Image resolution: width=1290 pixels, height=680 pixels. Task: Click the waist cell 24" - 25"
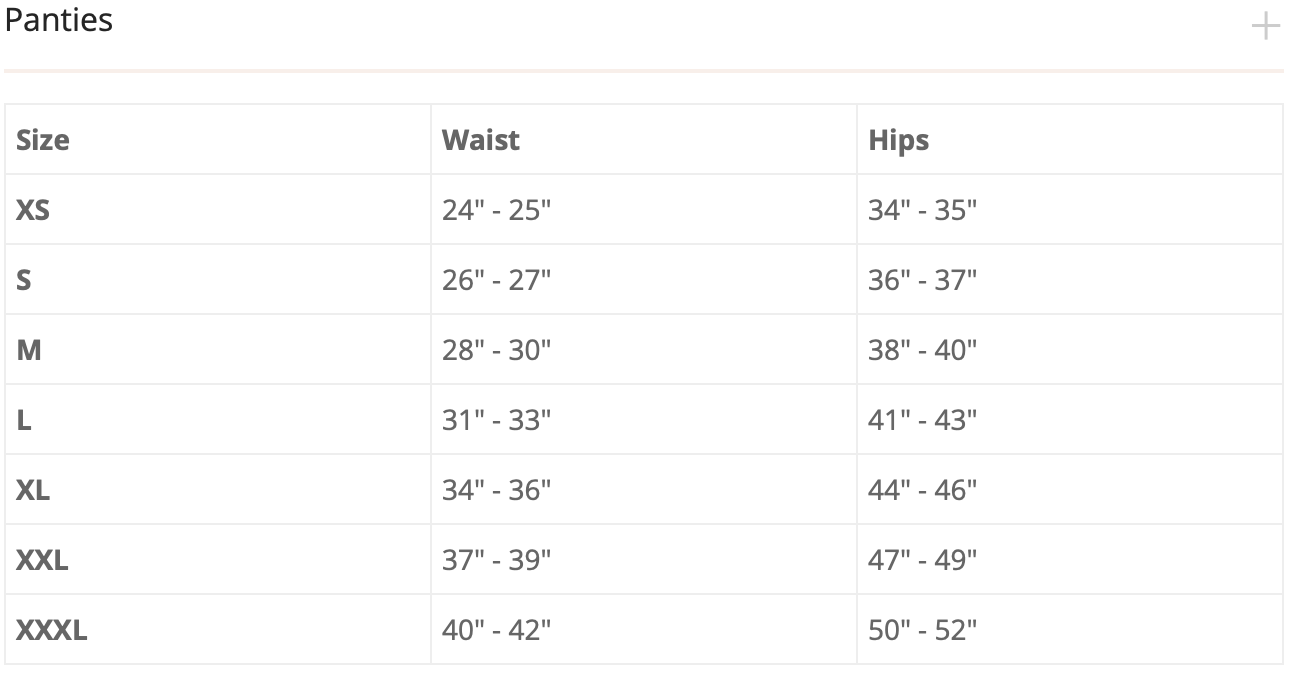[x=497, y=210]
